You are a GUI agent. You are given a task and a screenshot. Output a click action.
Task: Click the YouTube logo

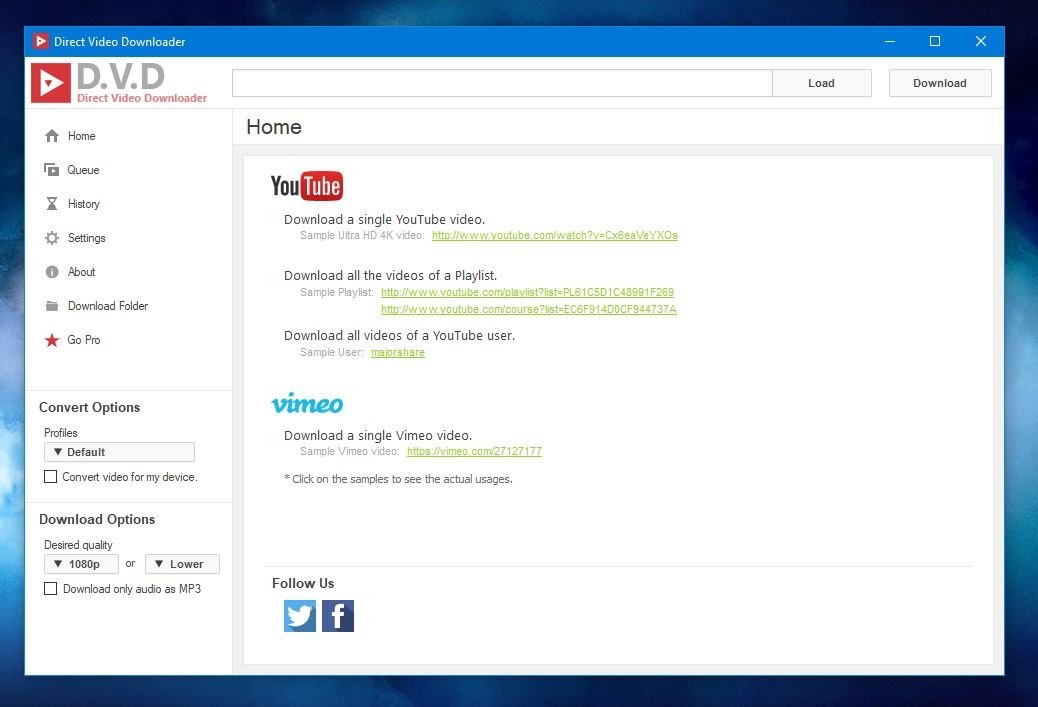307,186
